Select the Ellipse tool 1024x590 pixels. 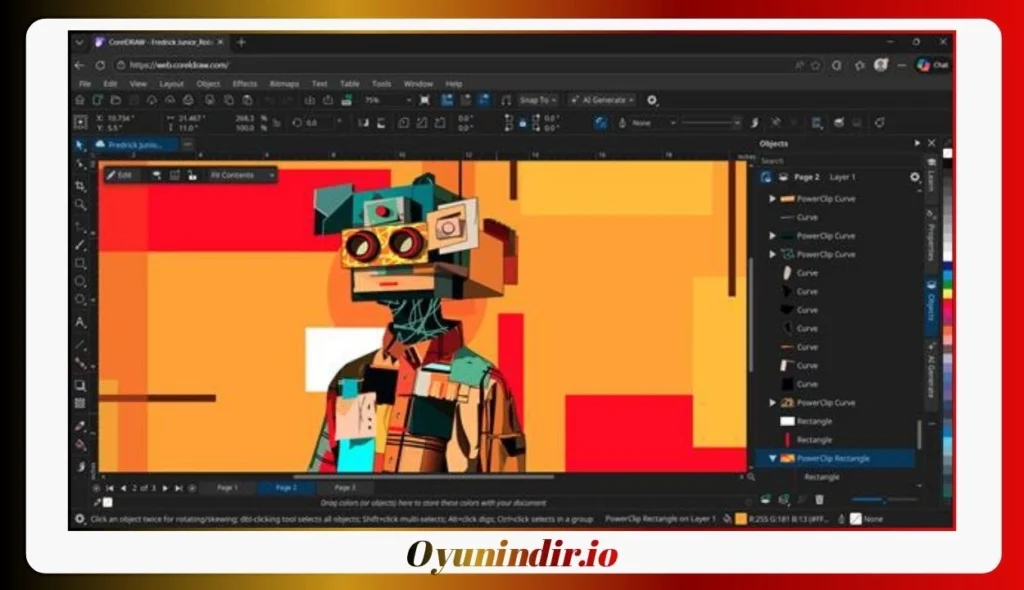[x=80, y=282]
